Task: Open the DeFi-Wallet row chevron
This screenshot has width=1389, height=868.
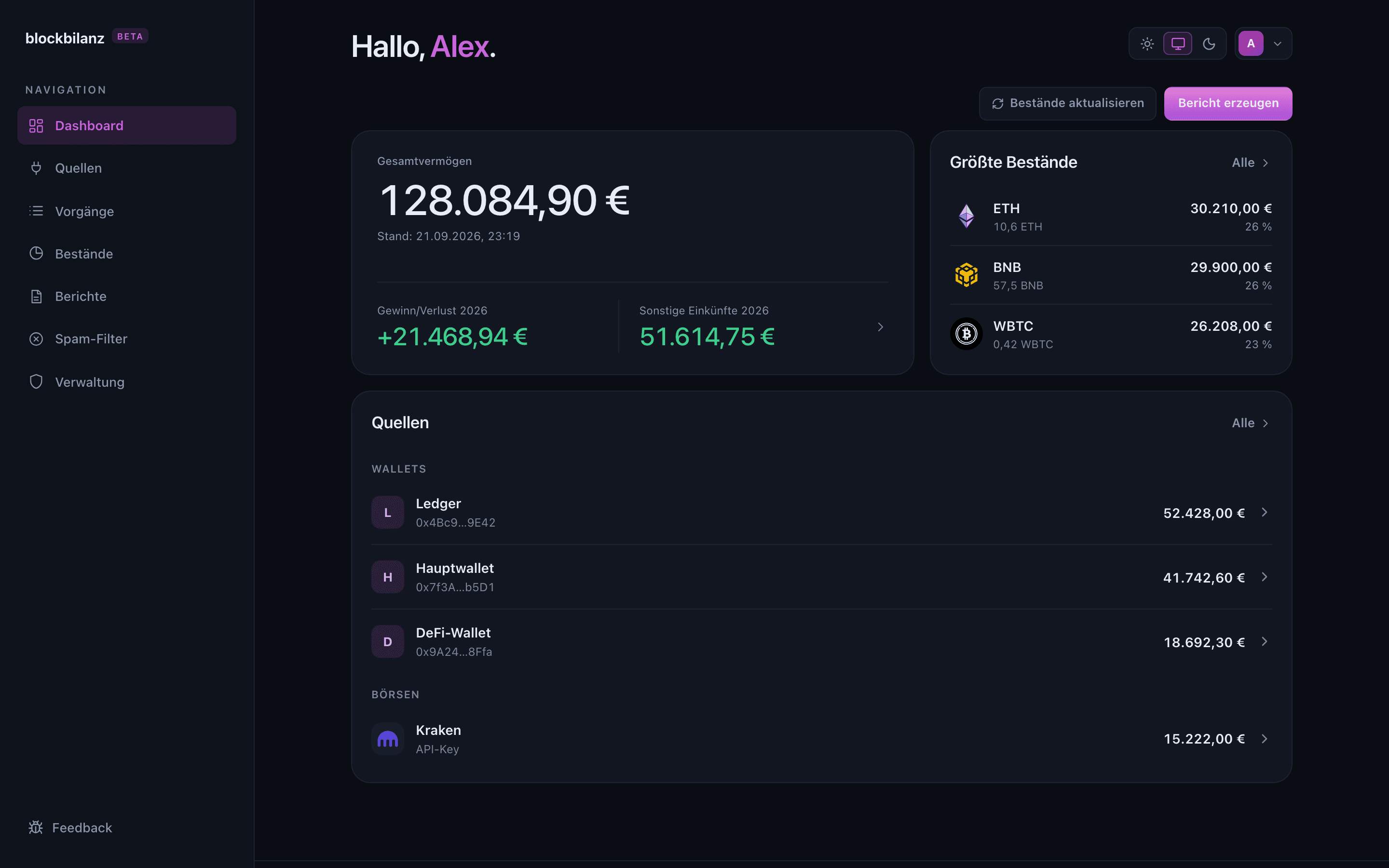Action: (1265, 641)
